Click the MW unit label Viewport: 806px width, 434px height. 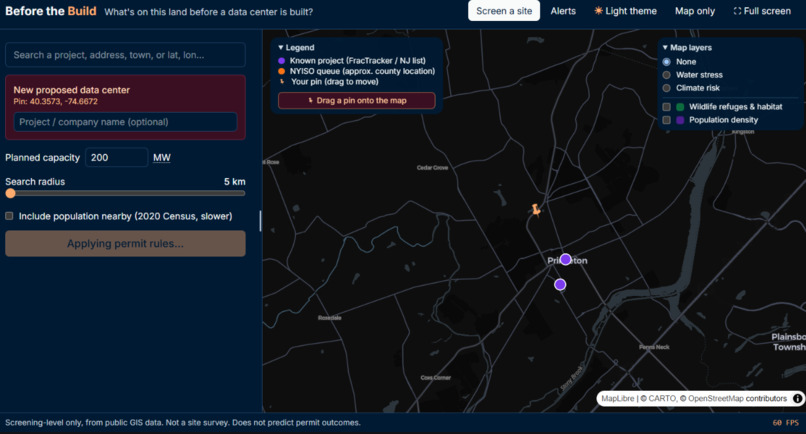tap(161, 157)
